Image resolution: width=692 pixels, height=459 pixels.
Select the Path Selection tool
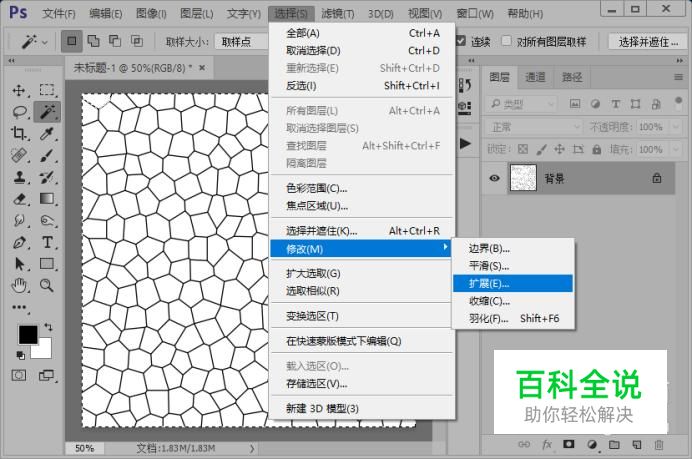click(19, 264)
